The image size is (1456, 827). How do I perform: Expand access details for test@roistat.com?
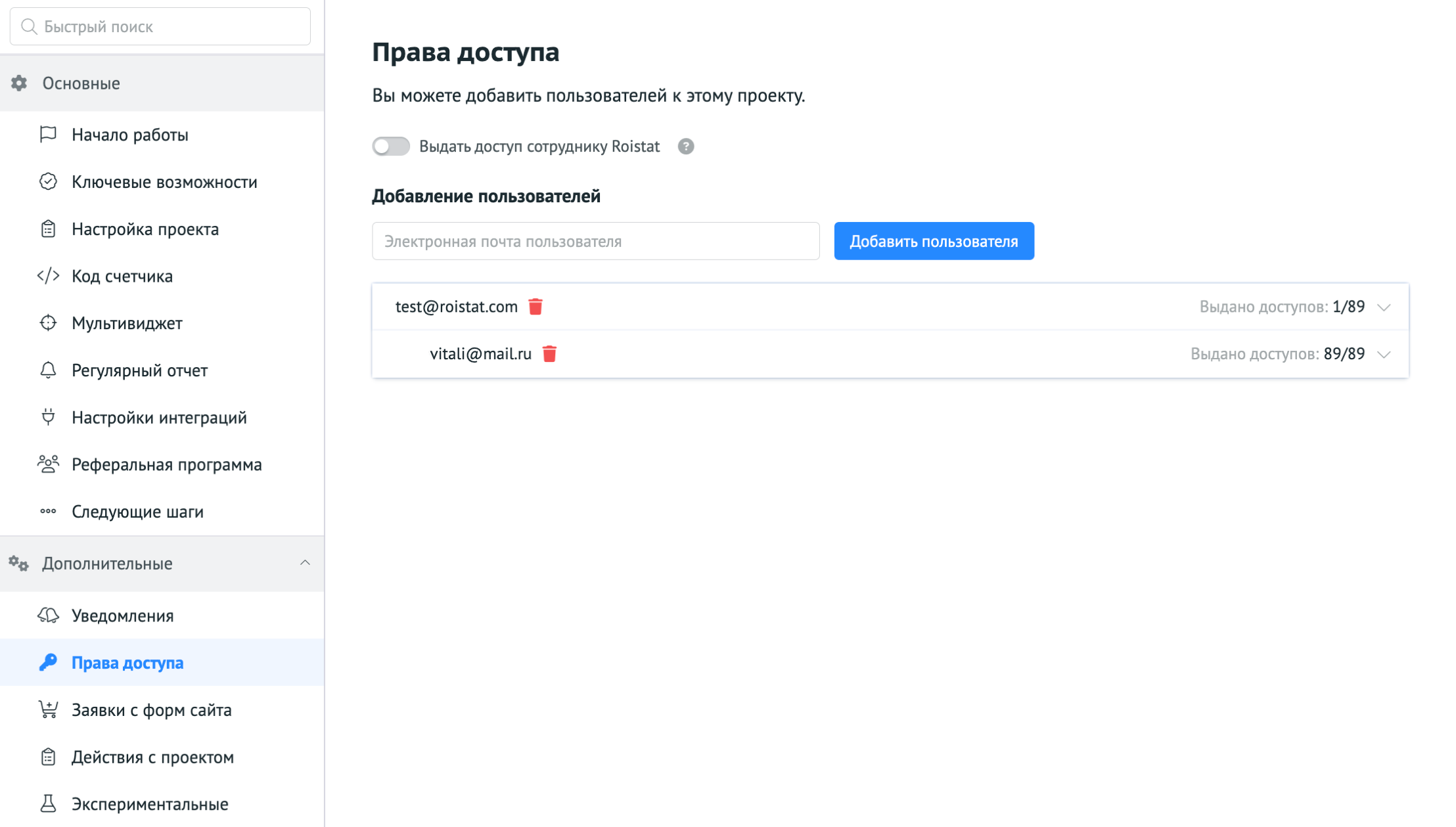[1384, 307]
